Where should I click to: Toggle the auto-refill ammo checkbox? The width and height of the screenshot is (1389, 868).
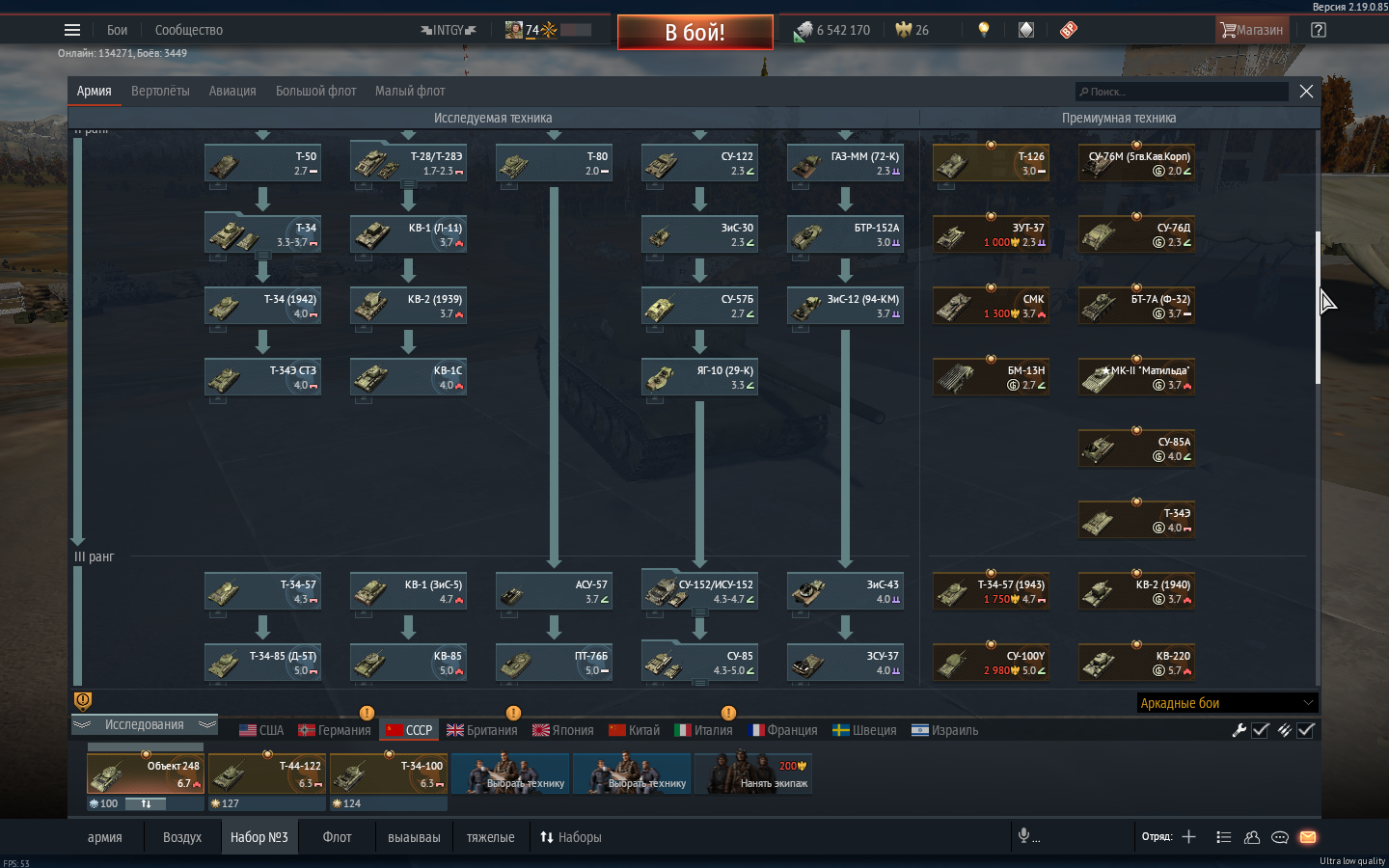click(1305, 730)
